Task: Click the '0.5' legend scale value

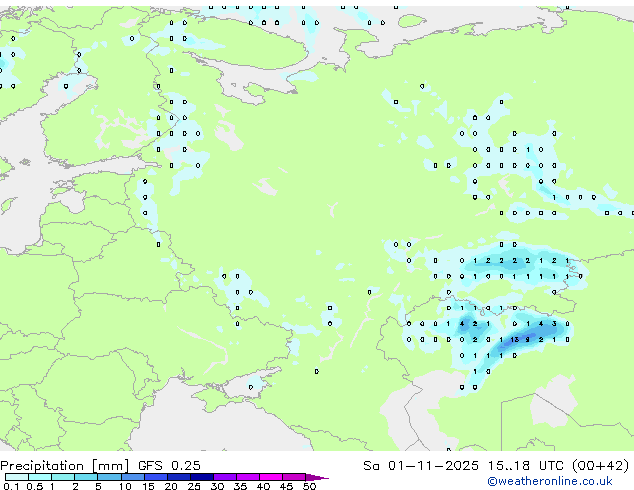Action: 35,486
